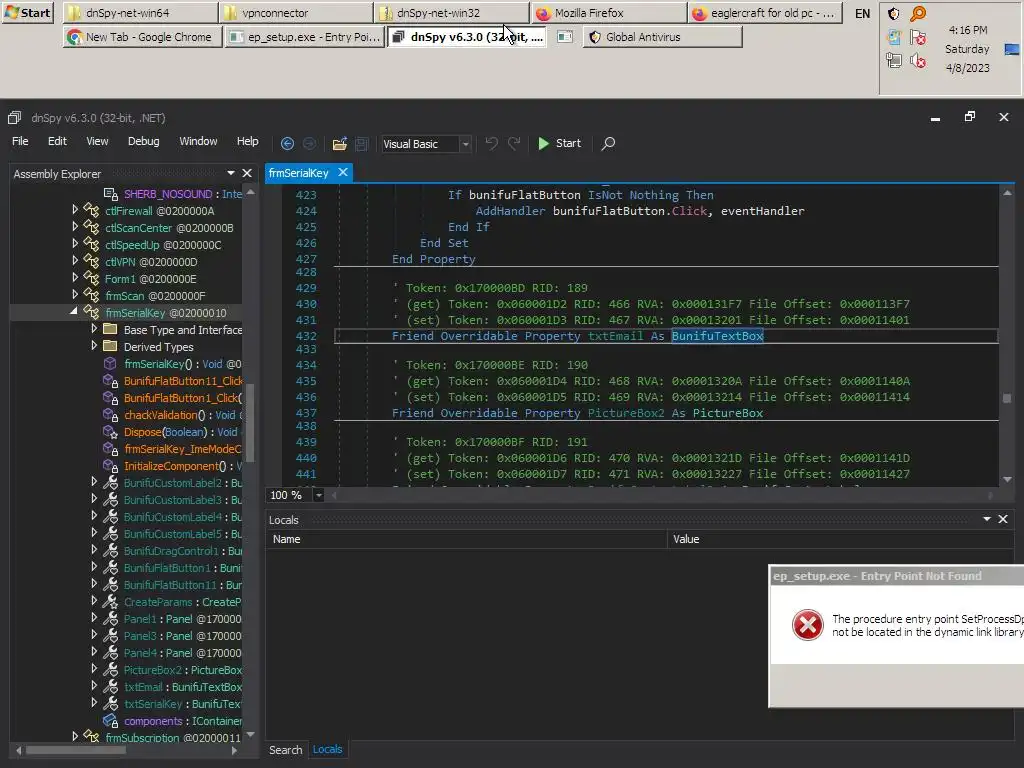This screenshot has width=1024, height=768.
Task: Open the Edit menu
Action: coord(57,141)
